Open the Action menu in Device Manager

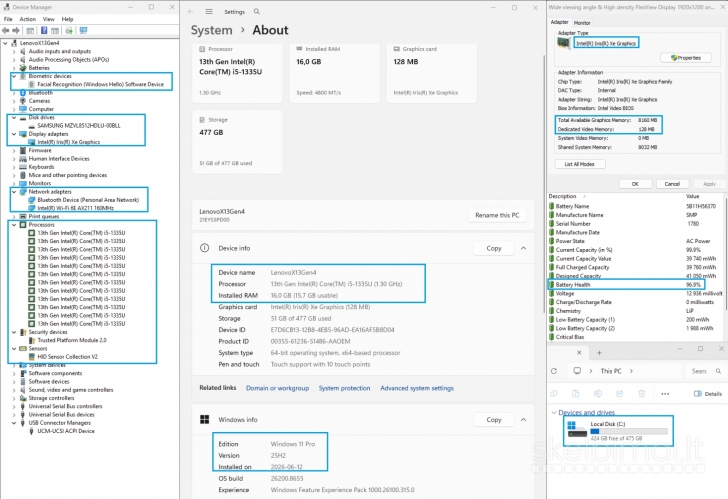point(27,19)
